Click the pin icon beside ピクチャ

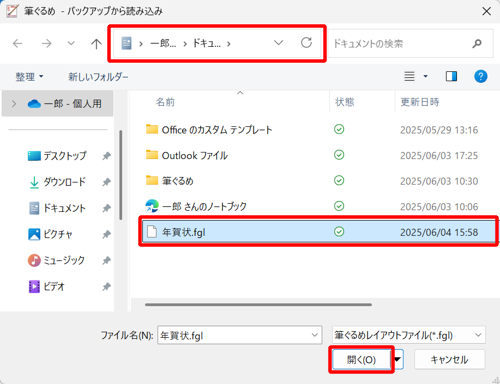tap(106, 234)
